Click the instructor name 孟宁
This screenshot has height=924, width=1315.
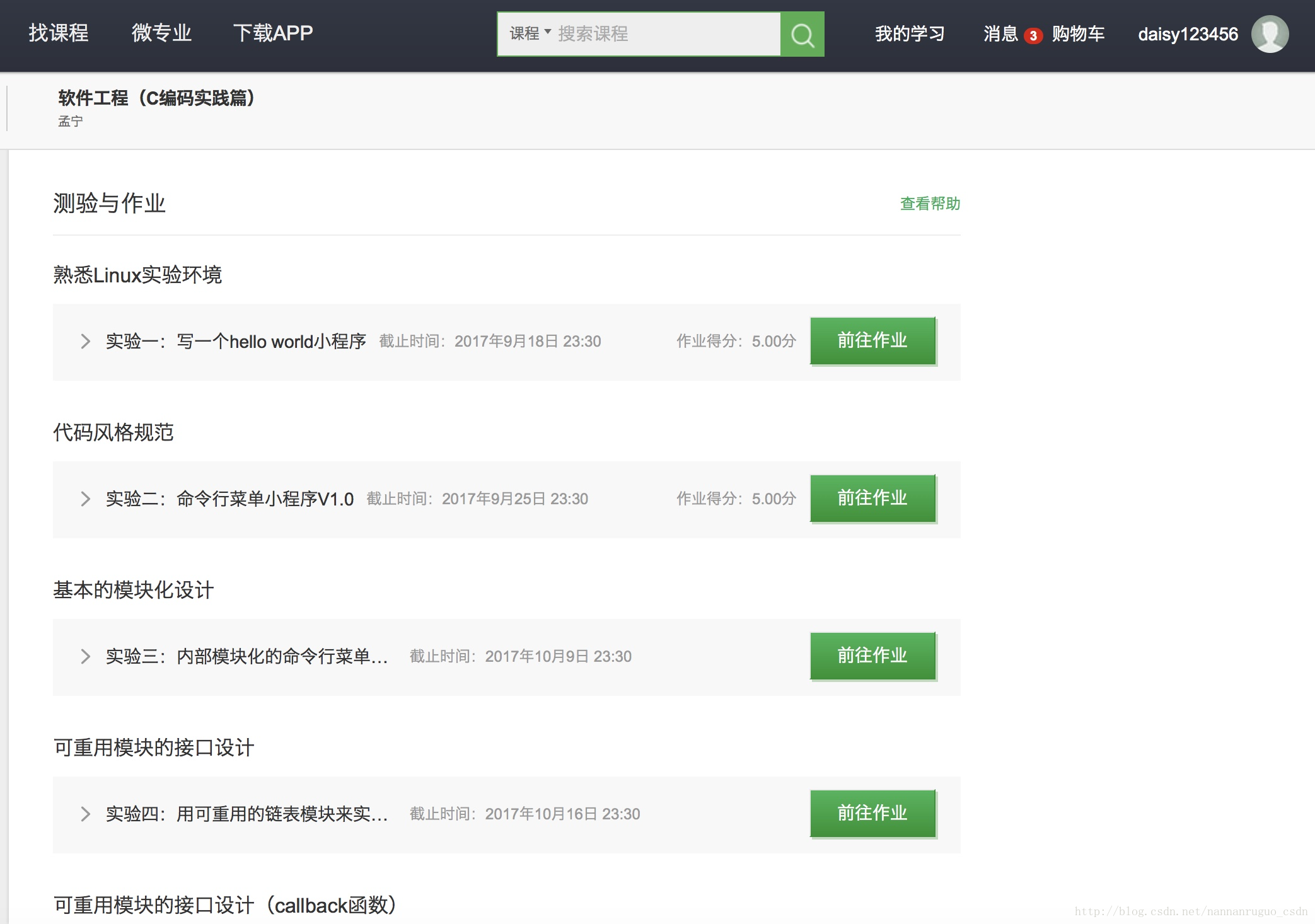click(x=70, y=121)
